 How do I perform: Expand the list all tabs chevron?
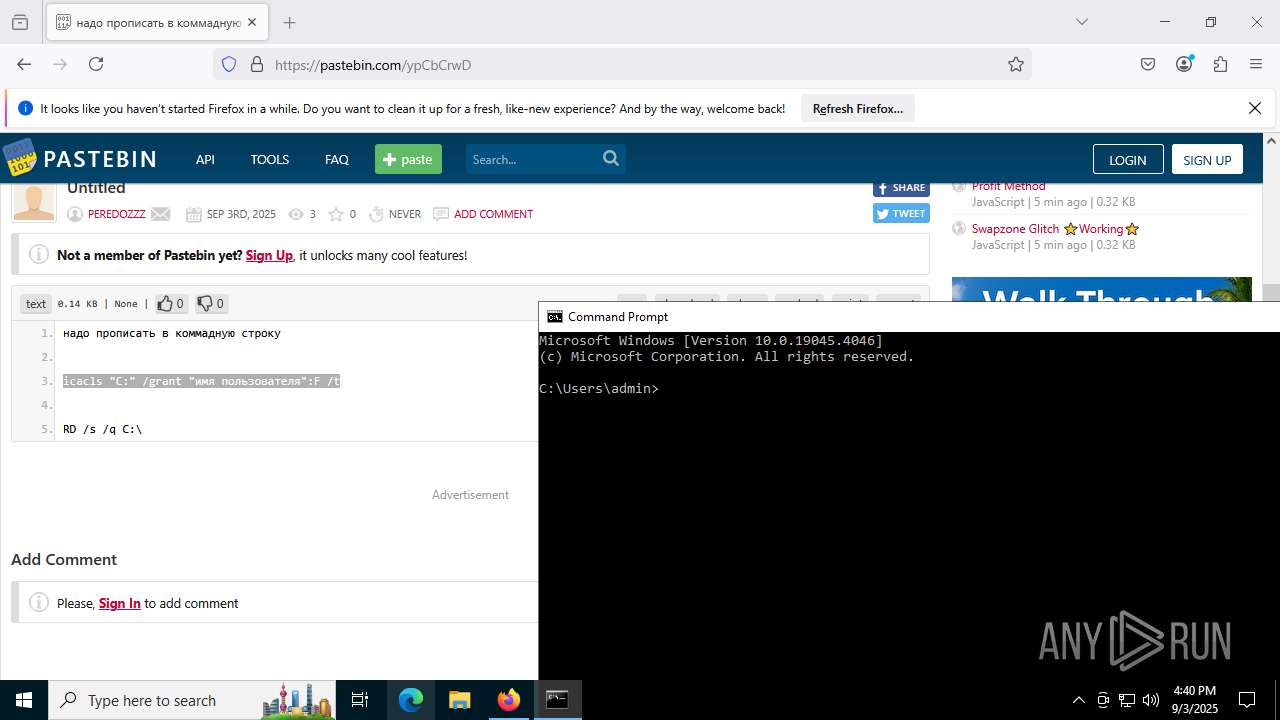pos(1081,22)
